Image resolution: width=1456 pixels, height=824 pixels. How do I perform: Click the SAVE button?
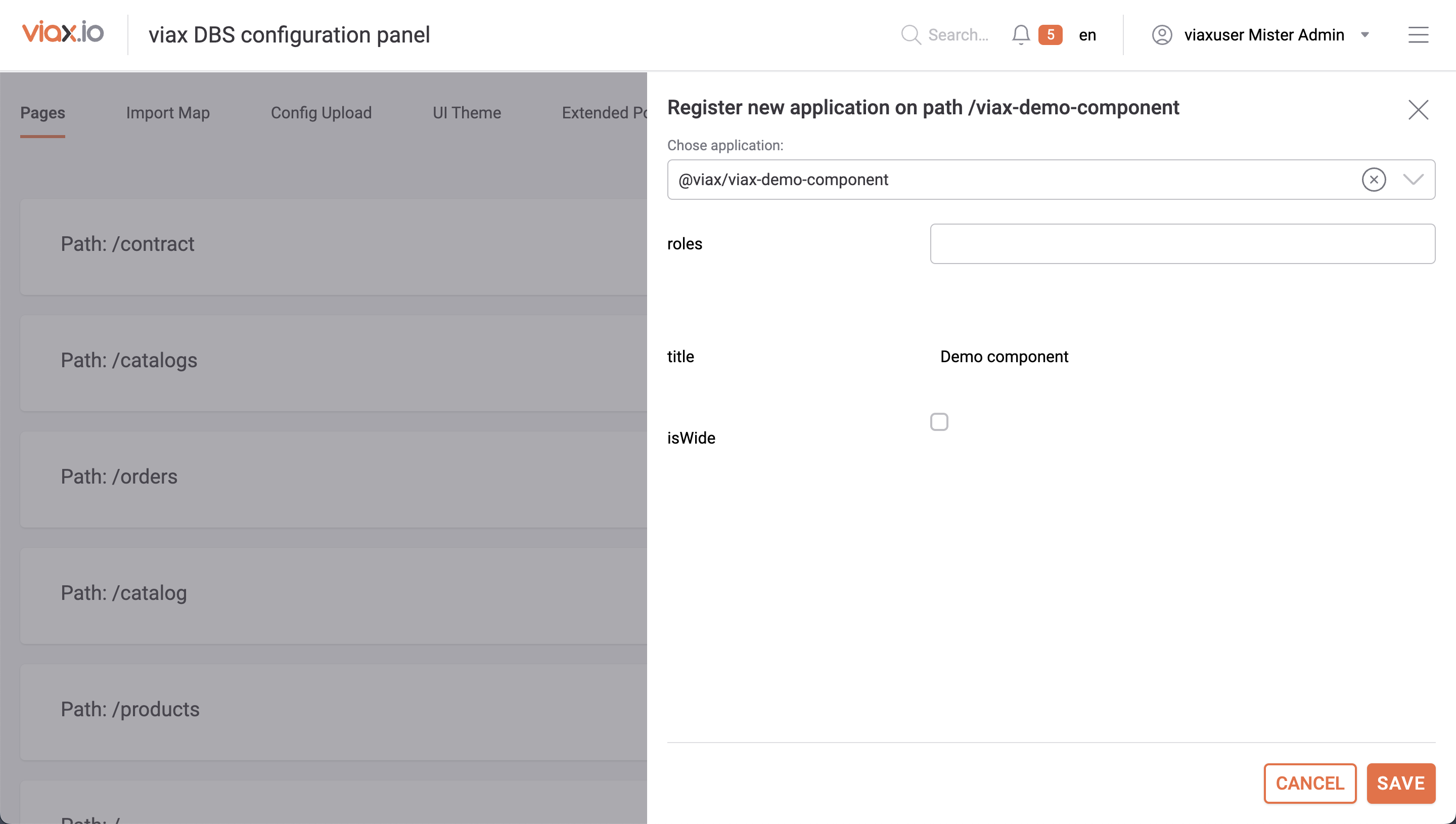(1400, 783)
